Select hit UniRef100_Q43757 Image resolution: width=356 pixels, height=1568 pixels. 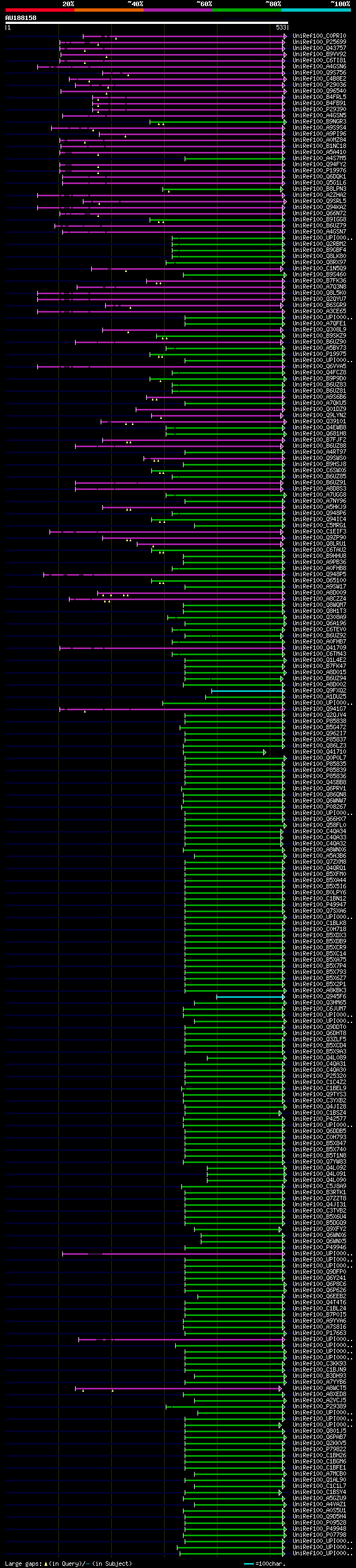coord(319,48)
